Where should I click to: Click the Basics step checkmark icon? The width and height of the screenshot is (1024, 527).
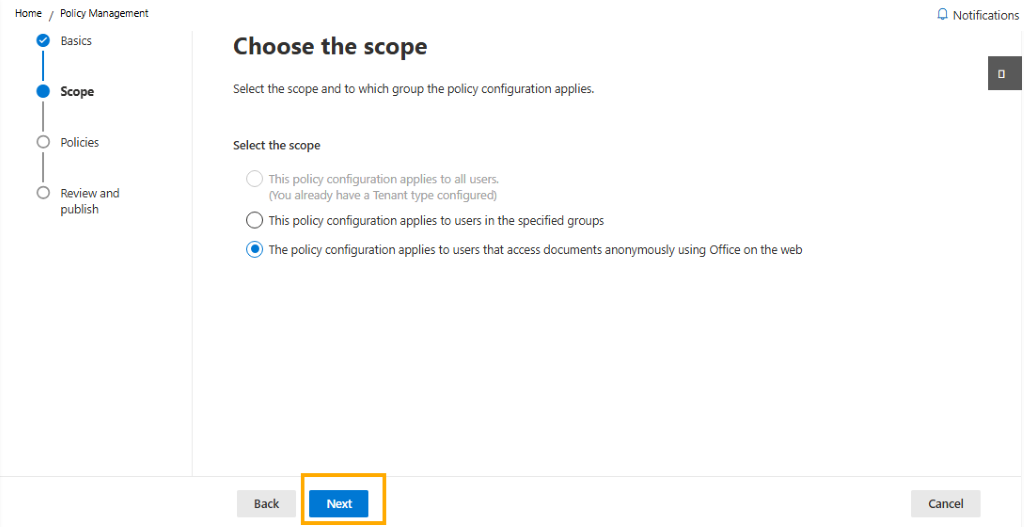click(x=43, y=40)
